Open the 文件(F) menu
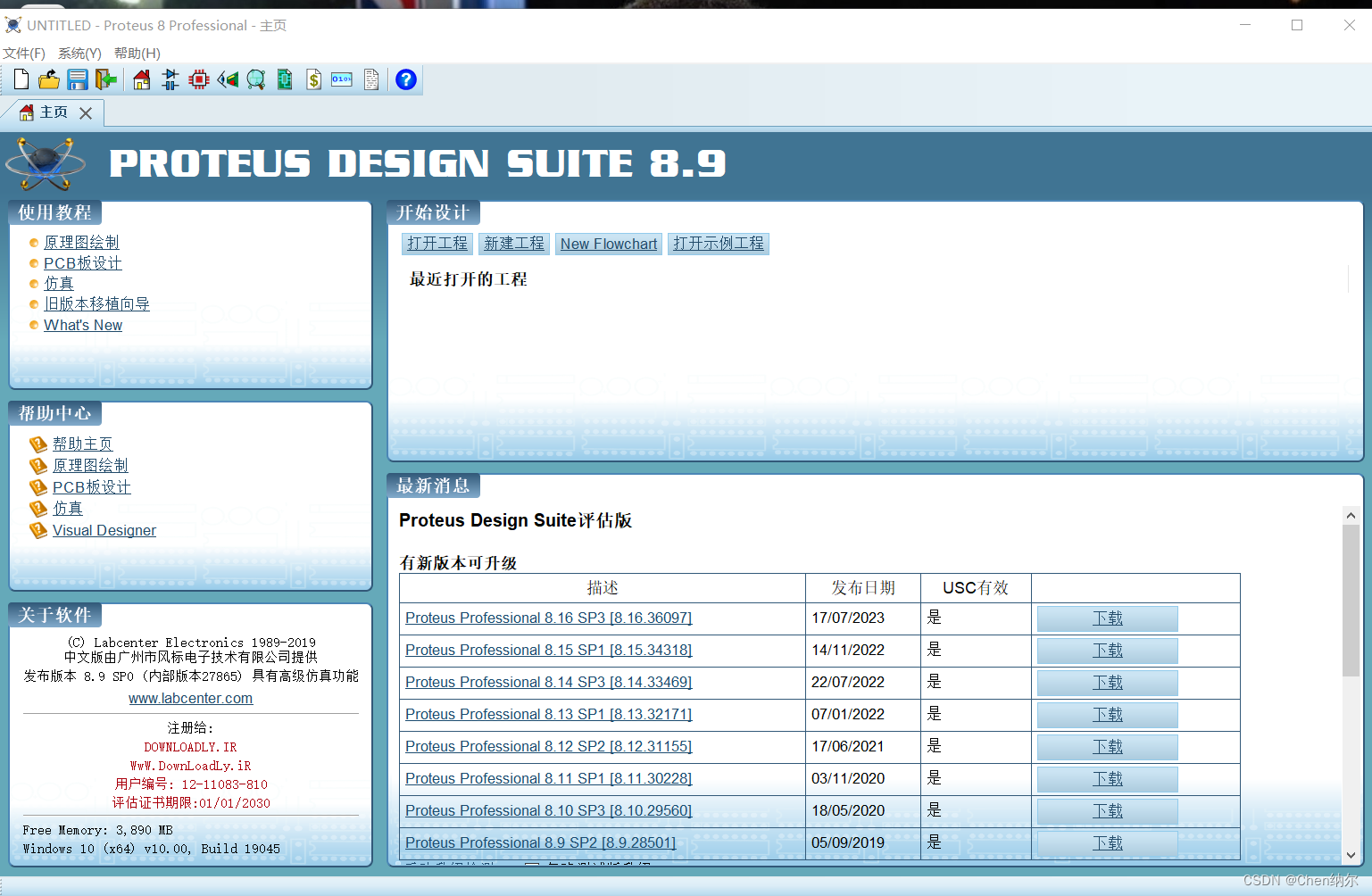Viewport: 1372px width, 896px height. [24, 53]
